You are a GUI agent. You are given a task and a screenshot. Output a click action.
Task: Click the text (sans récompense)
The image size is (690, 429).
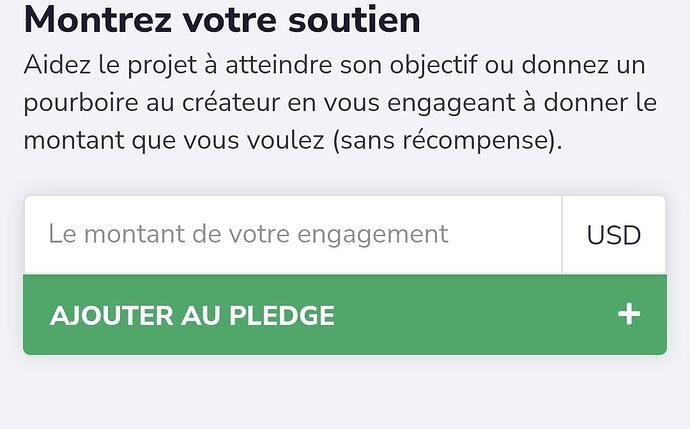447,140
